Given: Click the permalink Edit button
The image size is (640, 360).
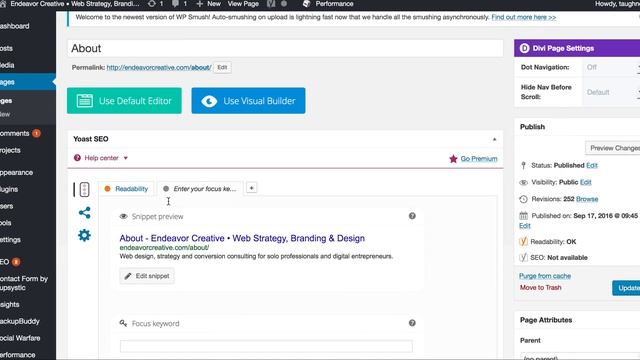Looking at the screenshot, I should [x=222, y=67].
